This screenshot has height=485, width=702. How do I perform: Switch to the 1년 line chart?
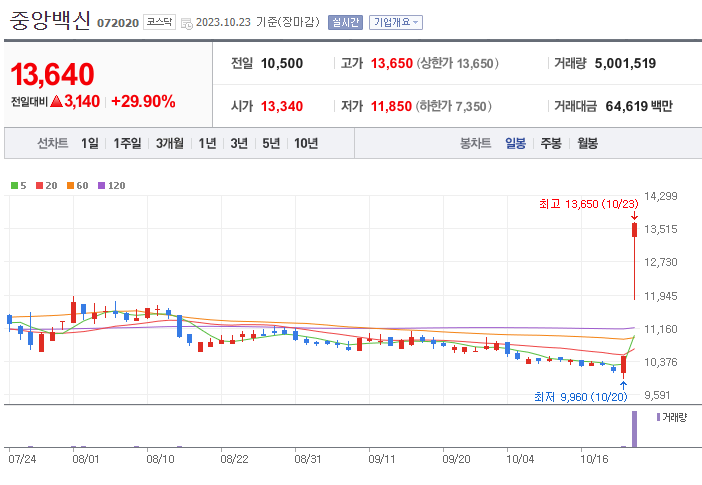[207, 143]
